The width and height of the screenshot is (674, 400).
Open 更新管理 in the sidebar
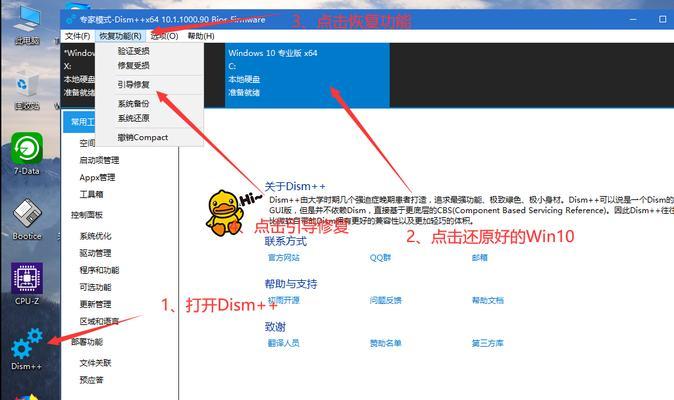(x=95, y=304)
